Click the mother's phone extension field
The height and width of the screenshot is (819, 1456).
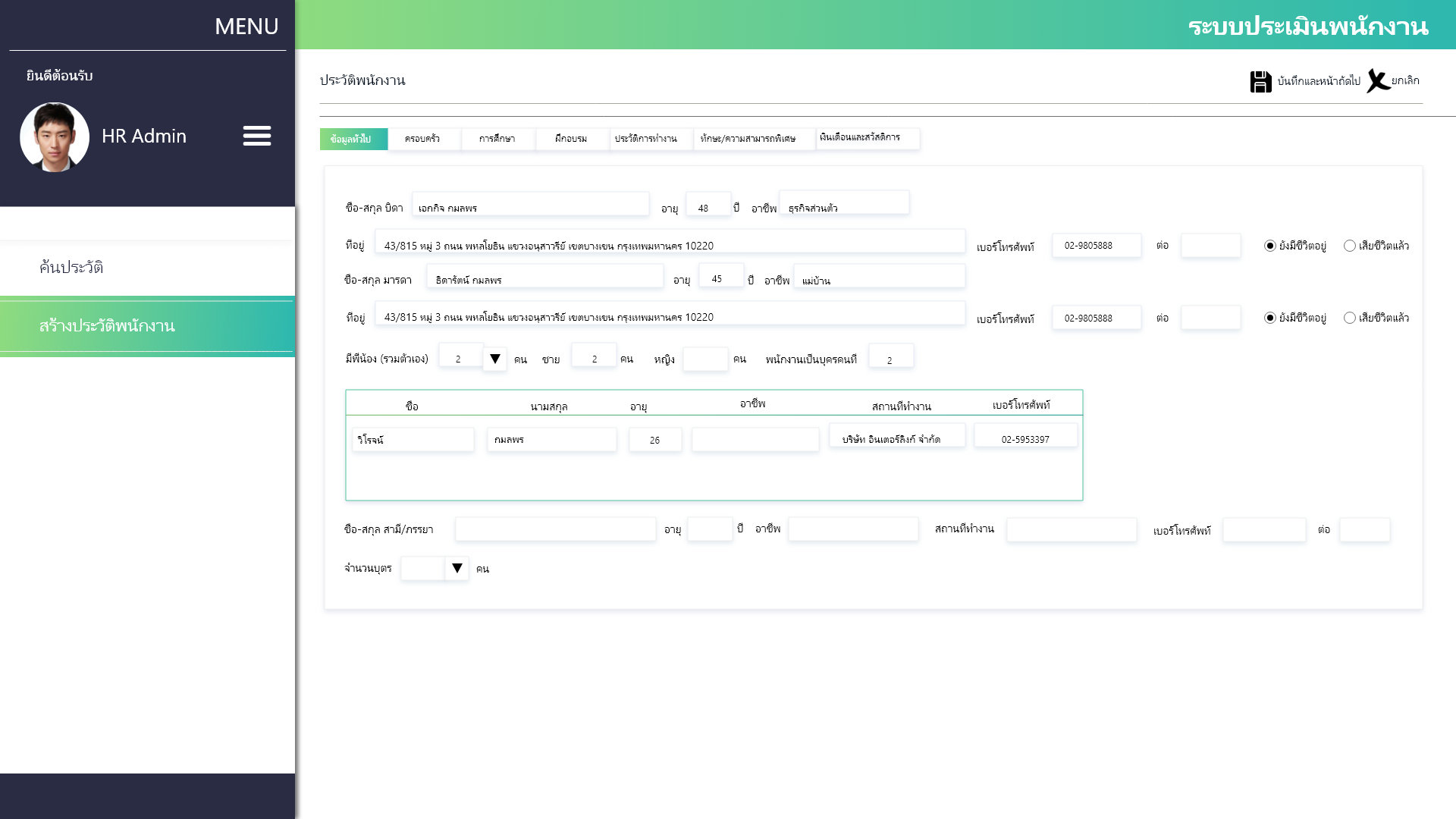click(x=1211, y=318)
